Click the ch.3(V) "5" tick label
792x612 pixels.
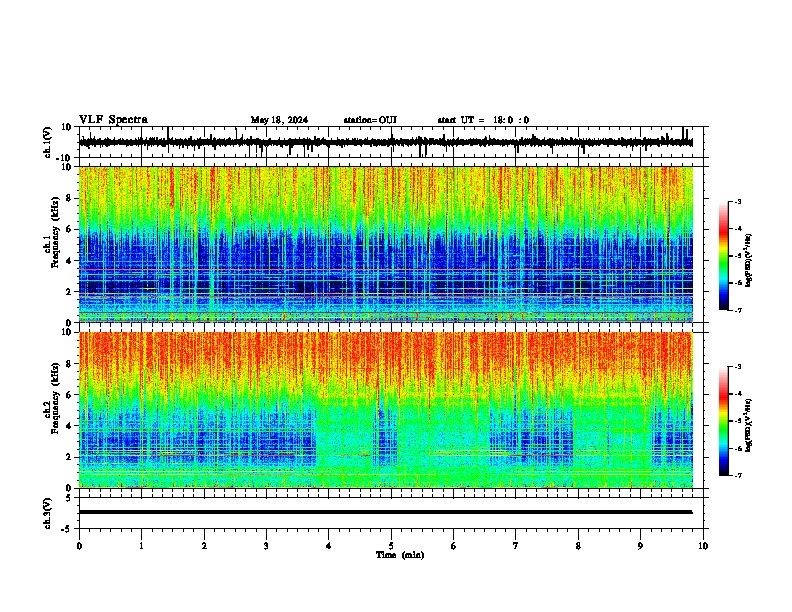(70, 498)
